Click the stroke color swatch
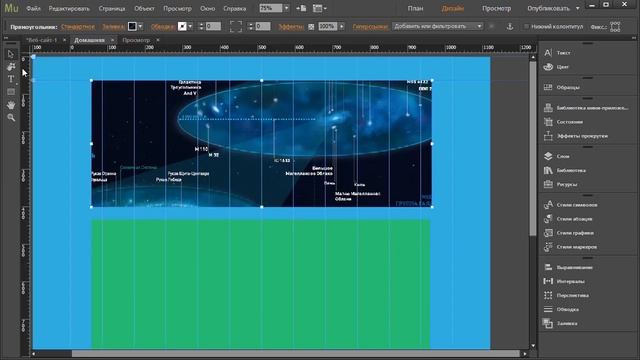Screen dimensions: 640x360 [182, 27]
